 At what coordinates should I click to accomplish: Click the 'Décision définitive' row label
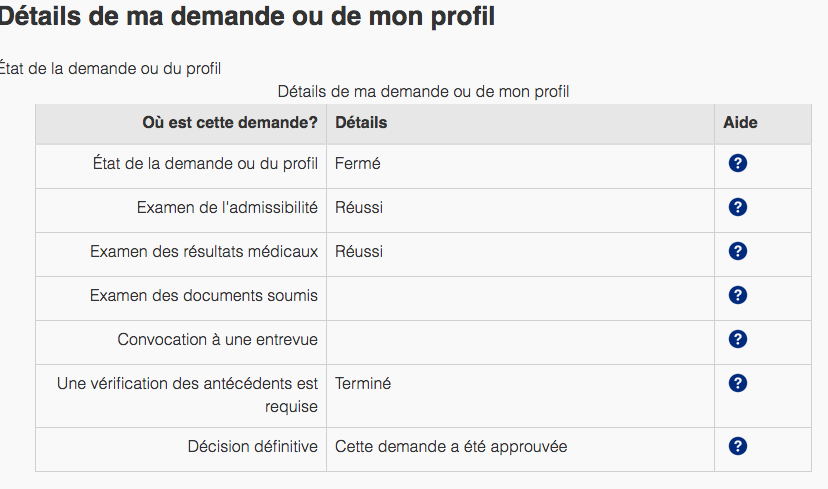click(x=253, y=446)
